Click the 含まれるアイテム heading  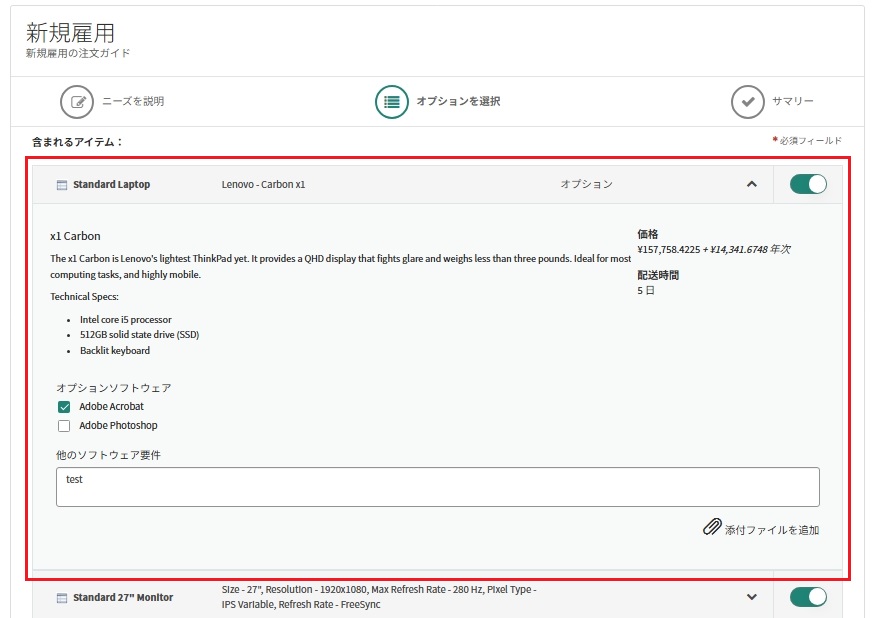coord(77,142)
